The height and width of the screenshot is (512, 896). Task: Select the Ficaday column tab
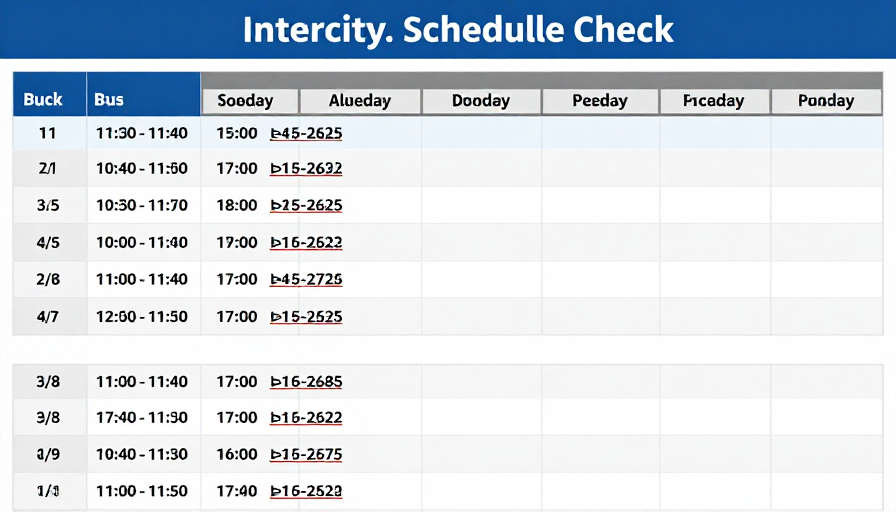pyautogui.click(x=714, y=101)
